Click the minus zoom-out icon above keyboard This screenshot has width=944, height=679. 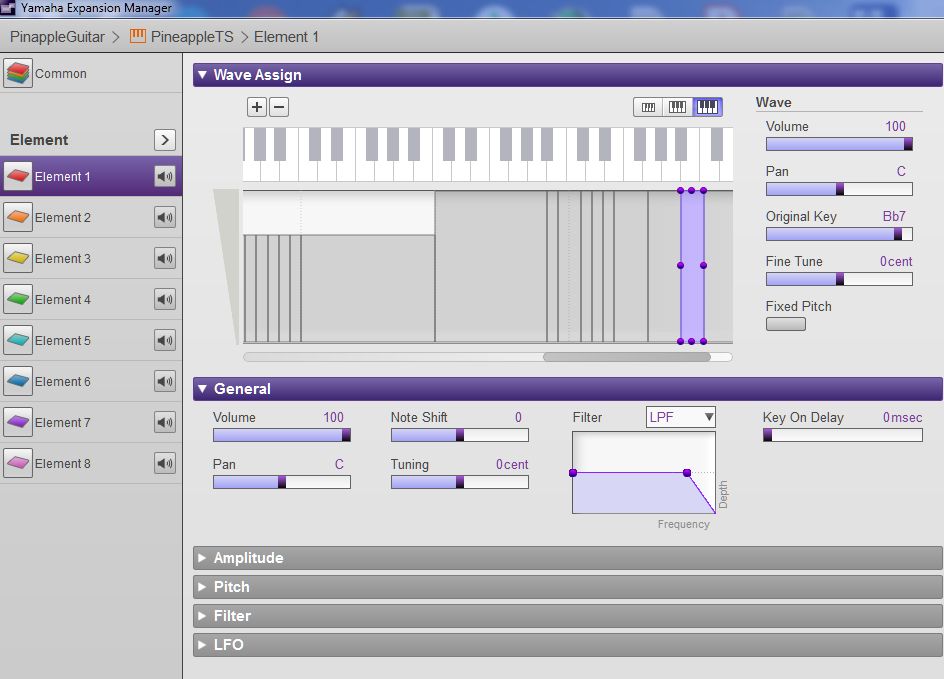click(x=279, y=107)
